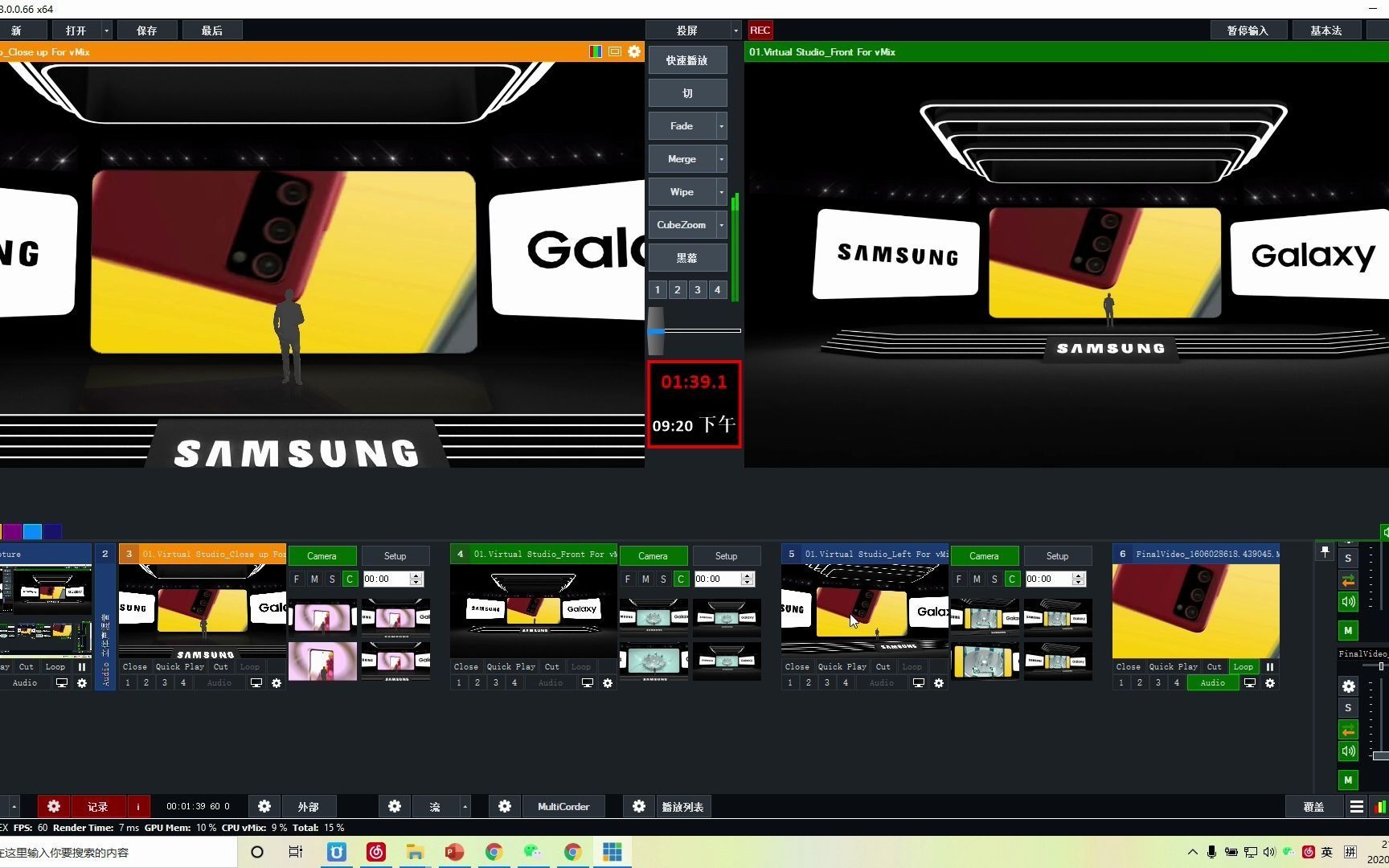Toggle F button in input 3 Camera panel
This screenshot has width=1389, height=868.
click(x=297, y=579)
